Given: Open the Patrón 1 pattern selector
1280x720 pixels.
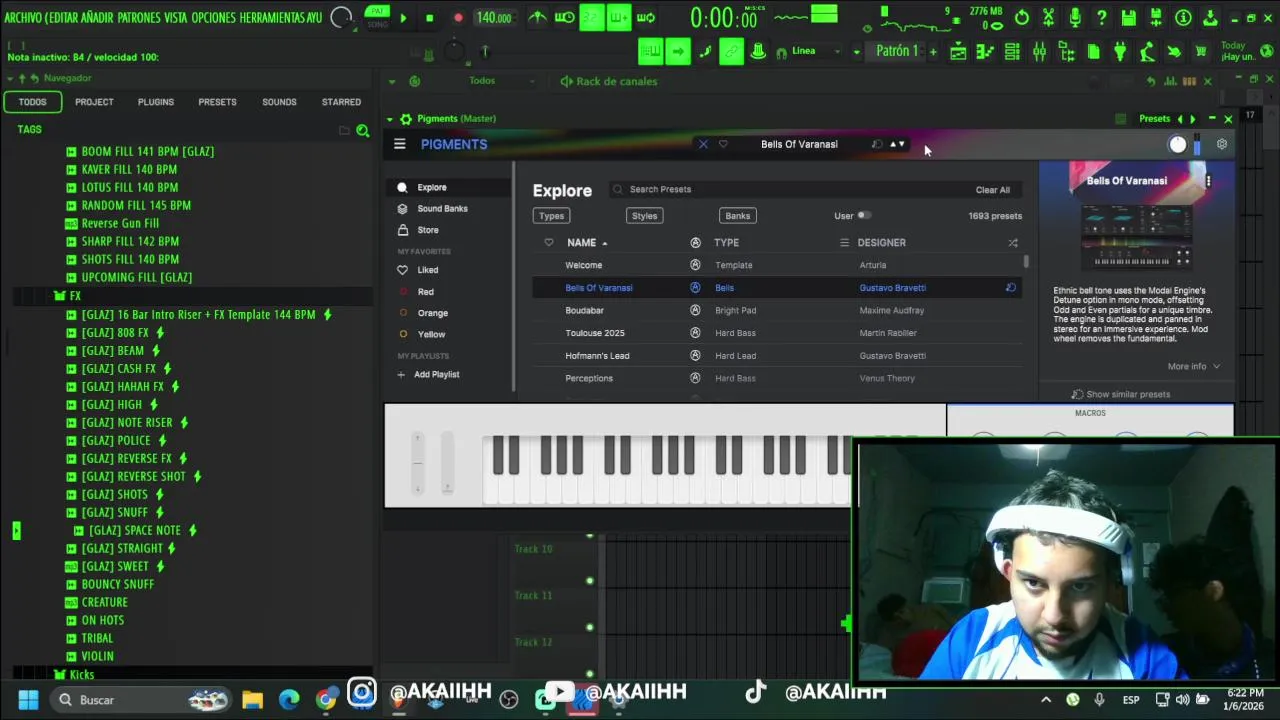Looking at the screenshot, I should (x=897, y=51).
